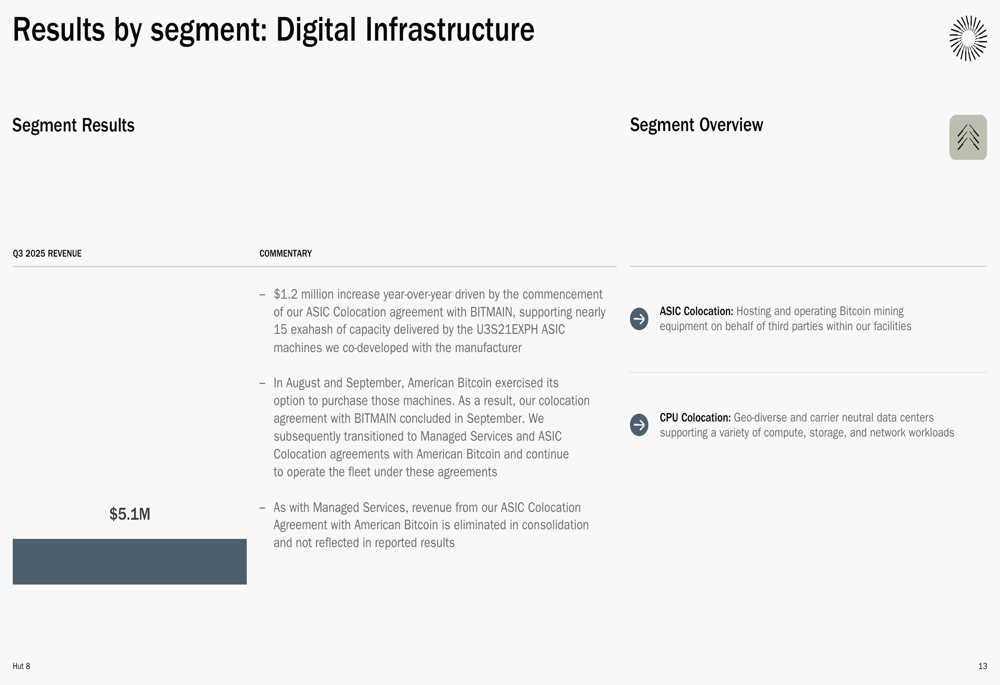This screenshot has width=1000, height=685.
Task: Select the 'Hosting and operating Bitcoin mining' description
Action: [x=819, y=312]
